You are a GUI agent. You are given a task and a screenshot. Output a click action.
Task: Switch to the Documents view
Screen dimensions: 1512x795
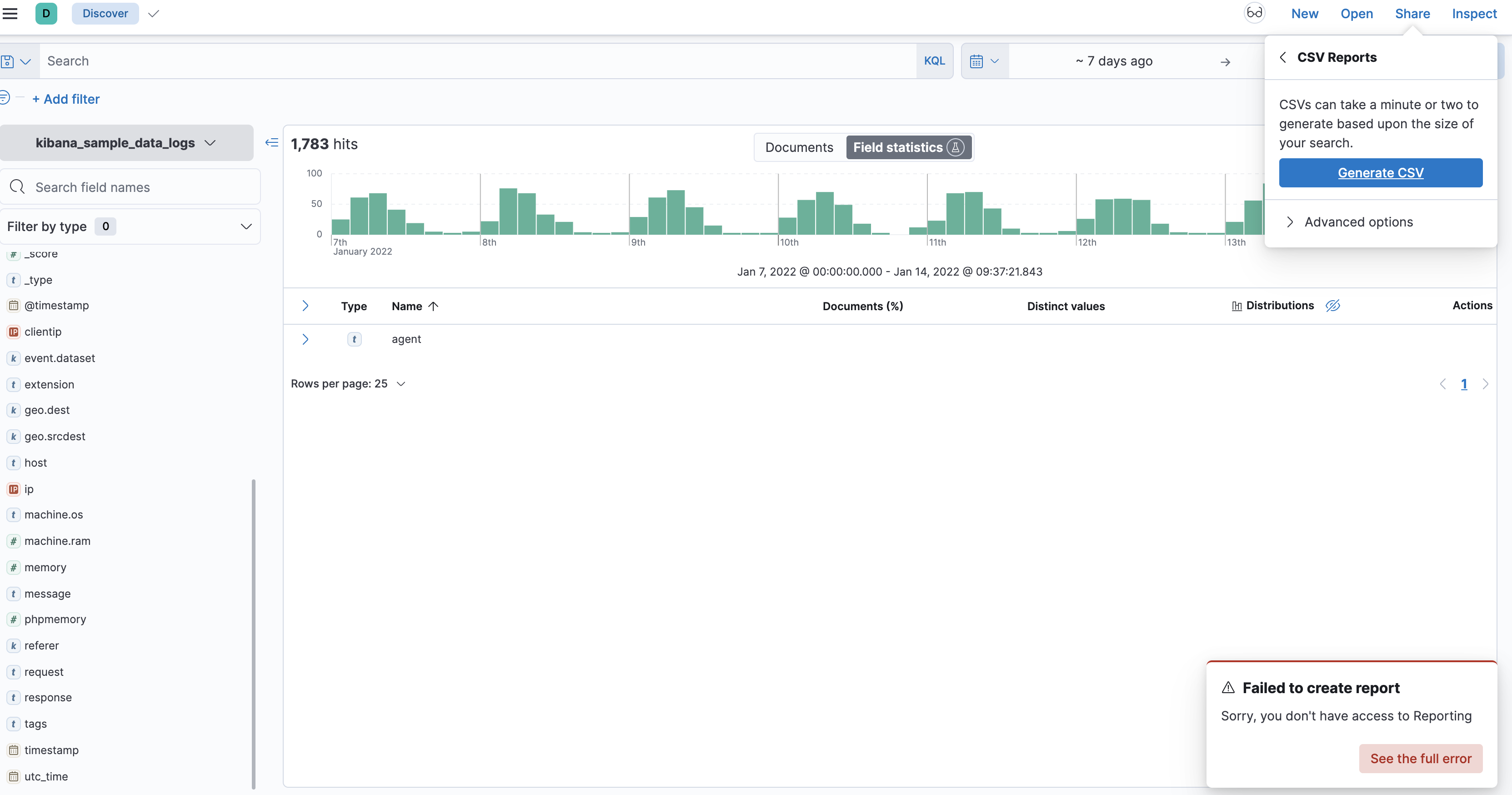point(799,147)
